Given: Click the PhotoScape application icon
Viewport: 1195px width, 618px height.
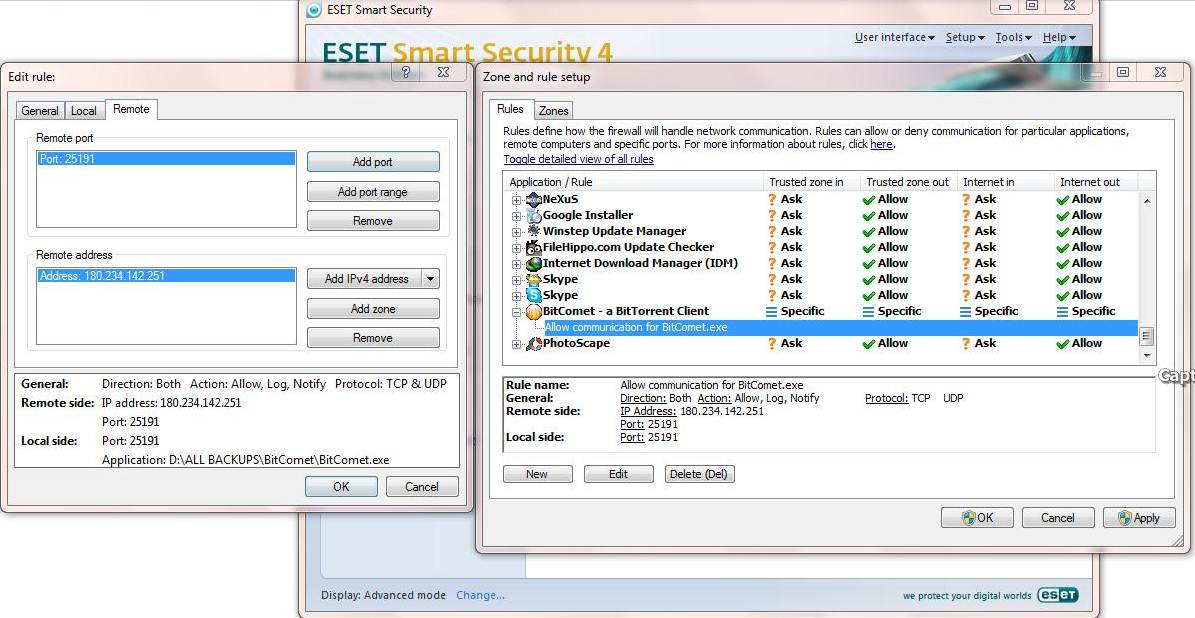Looking at the screenshot, I should (533, 344).
